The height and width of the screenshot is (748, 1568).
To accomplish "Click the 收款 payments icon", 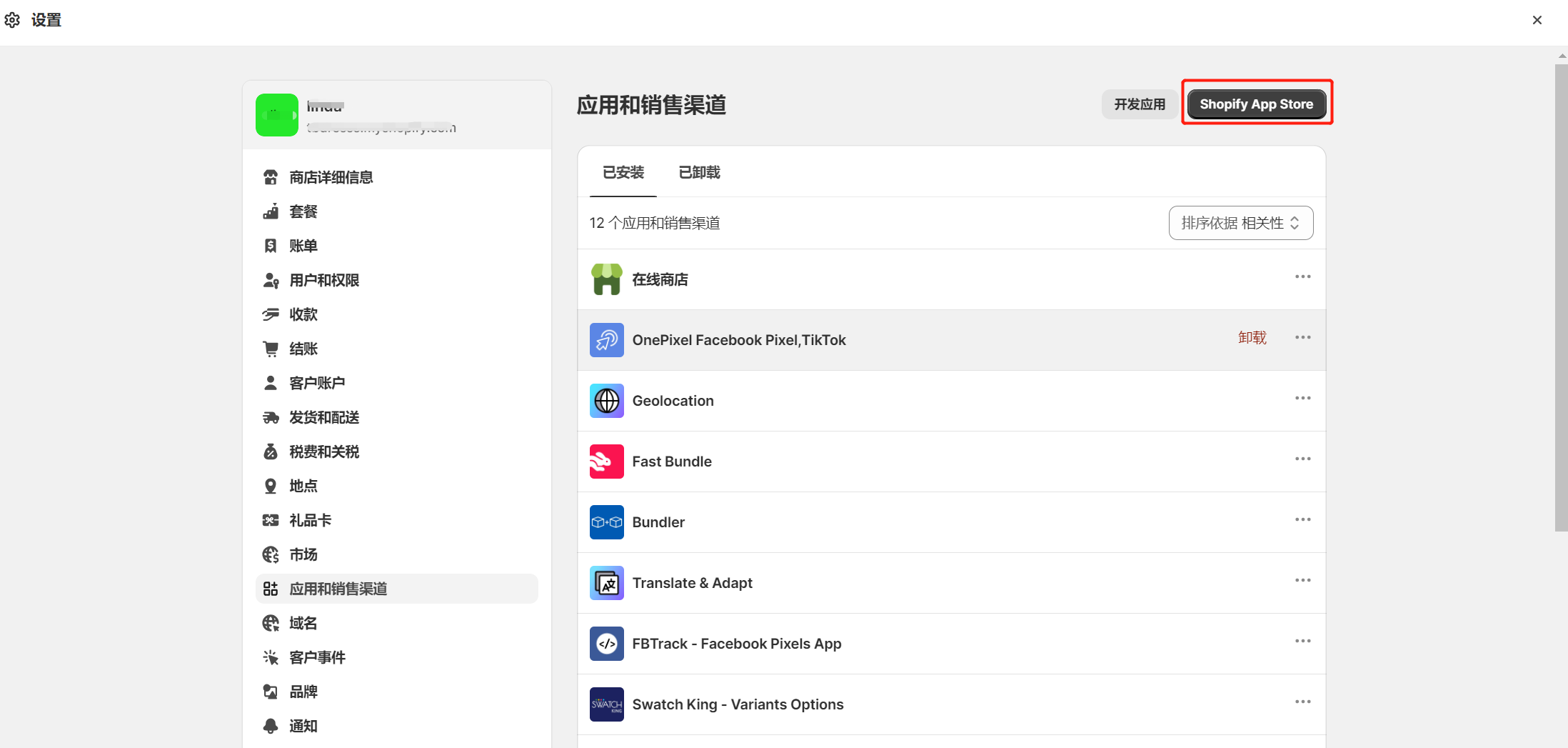I will (x=271, y=314).
